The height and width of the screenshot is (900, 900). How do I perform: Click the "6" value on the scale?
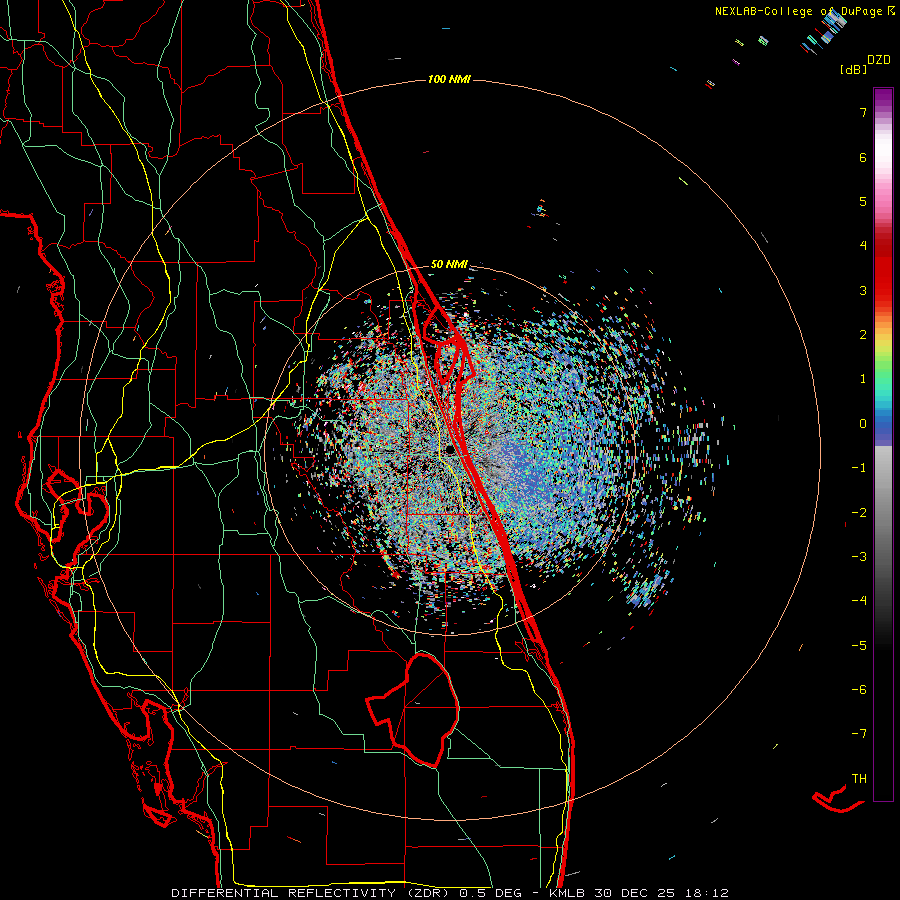coord(863,157)
